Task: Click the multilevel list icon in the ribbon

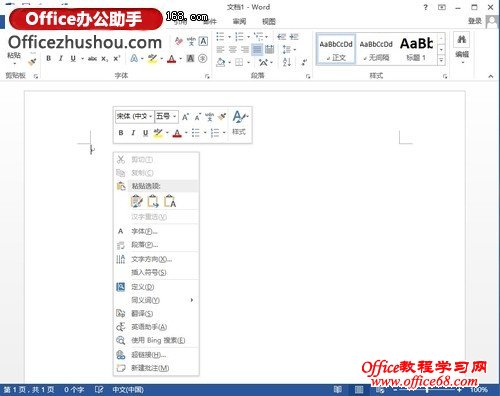Action: point(258,36)
